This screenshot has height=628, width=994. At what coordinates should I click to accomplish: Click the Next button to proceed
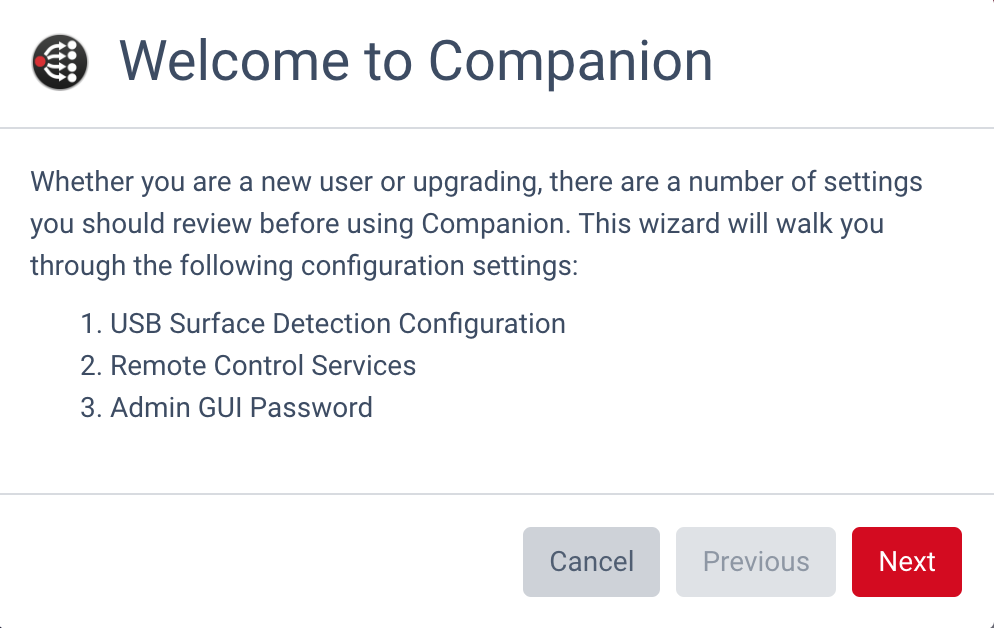(906, 561)
